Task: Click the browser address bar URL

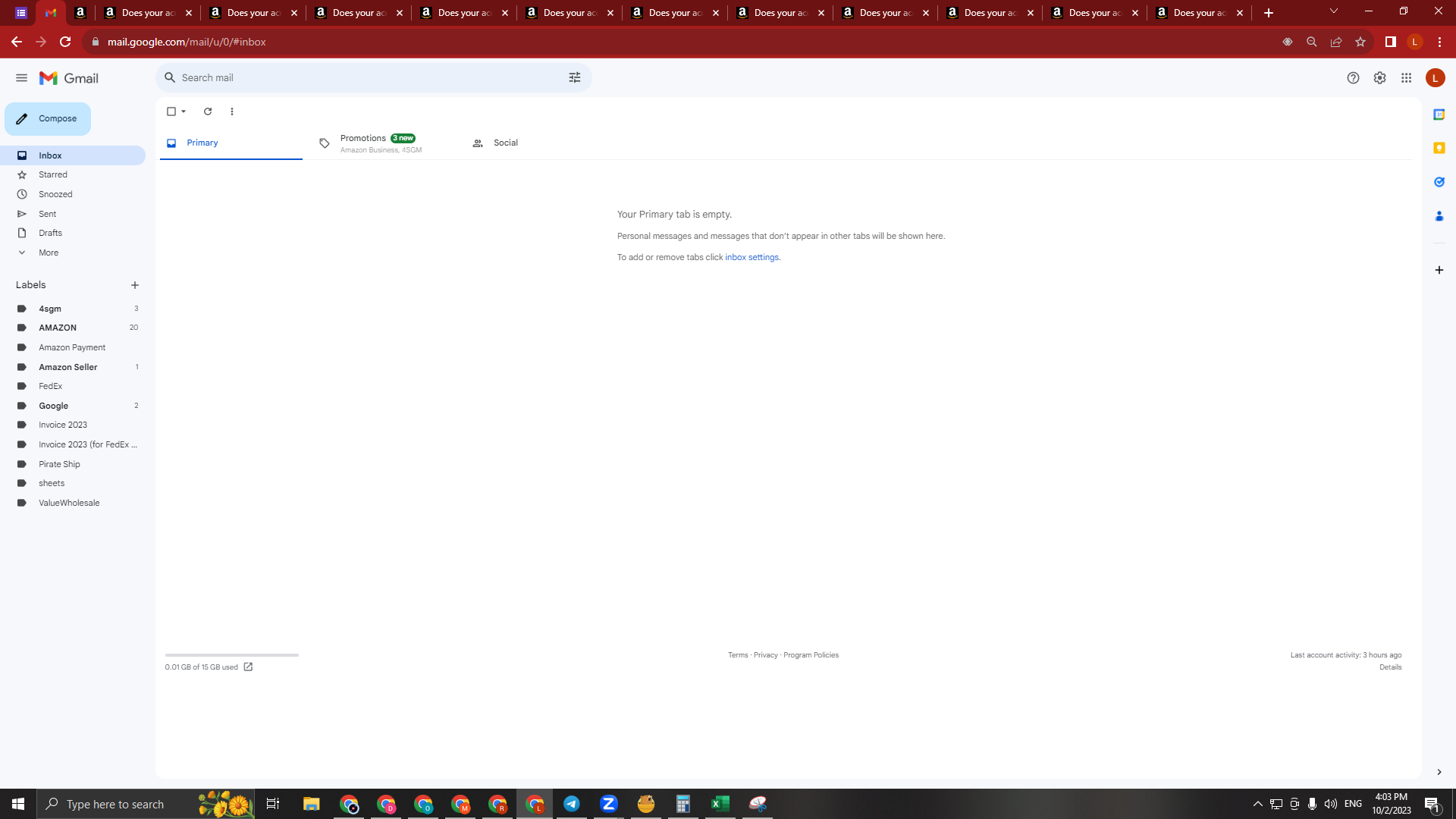Action: [187, 42]
